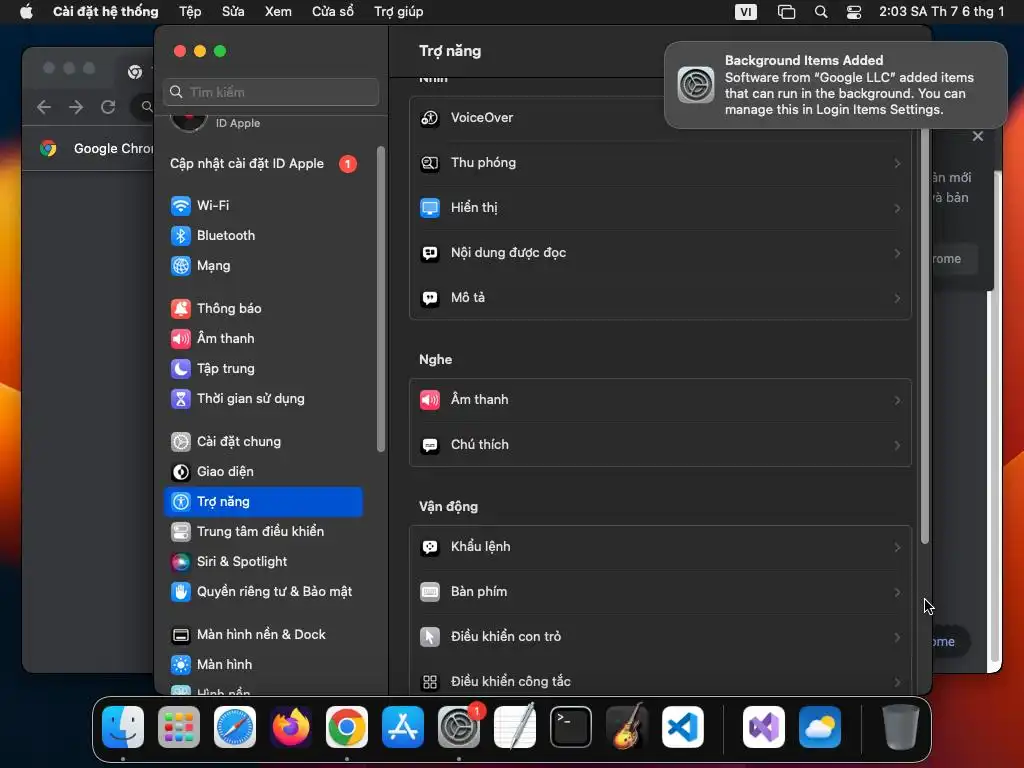Open Âm thanh under Nghe section
1024x768 pixels.
[660, 400]
